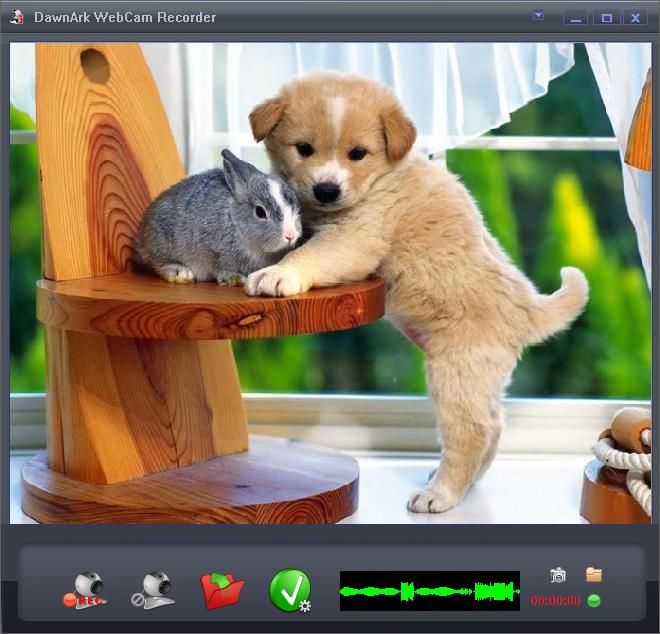Close the DawnArk WebCam Recorder window
The image size is (660, 634).
click(x=635, y=18)
